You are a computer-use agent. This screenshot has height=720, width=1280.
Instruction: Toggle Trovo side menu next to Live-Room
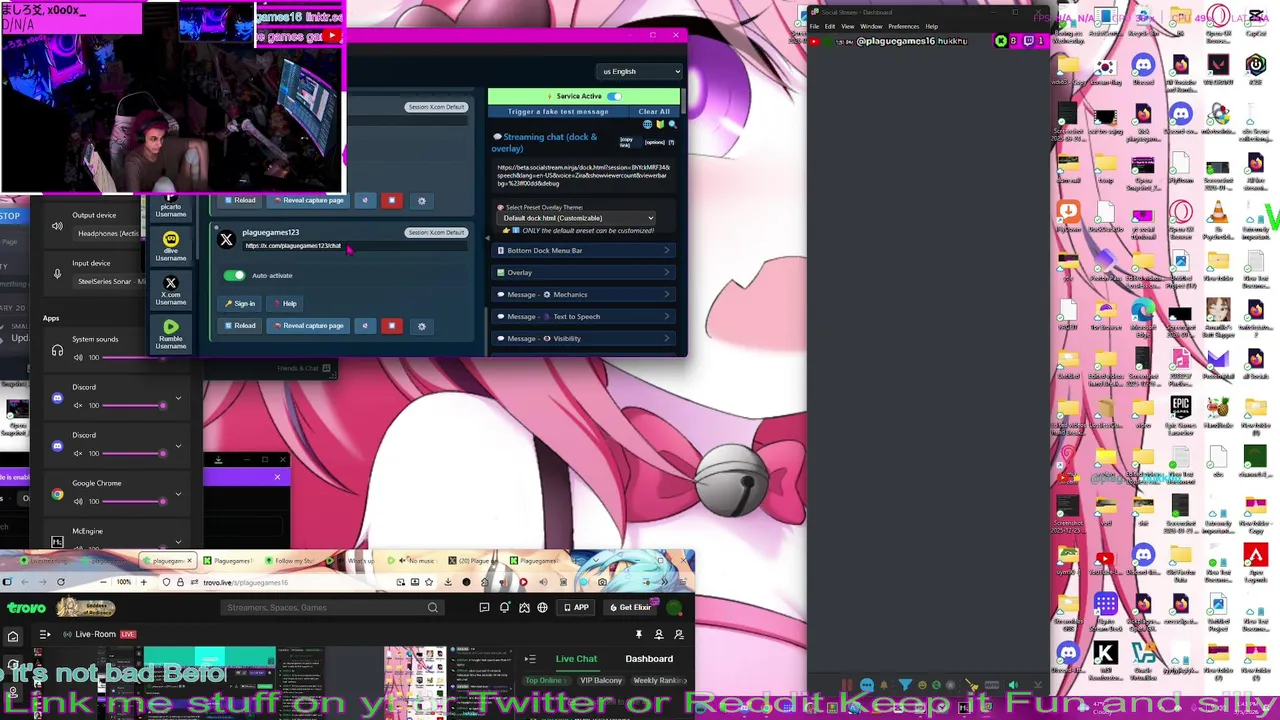pyautogui.click(x=45, y=634)
